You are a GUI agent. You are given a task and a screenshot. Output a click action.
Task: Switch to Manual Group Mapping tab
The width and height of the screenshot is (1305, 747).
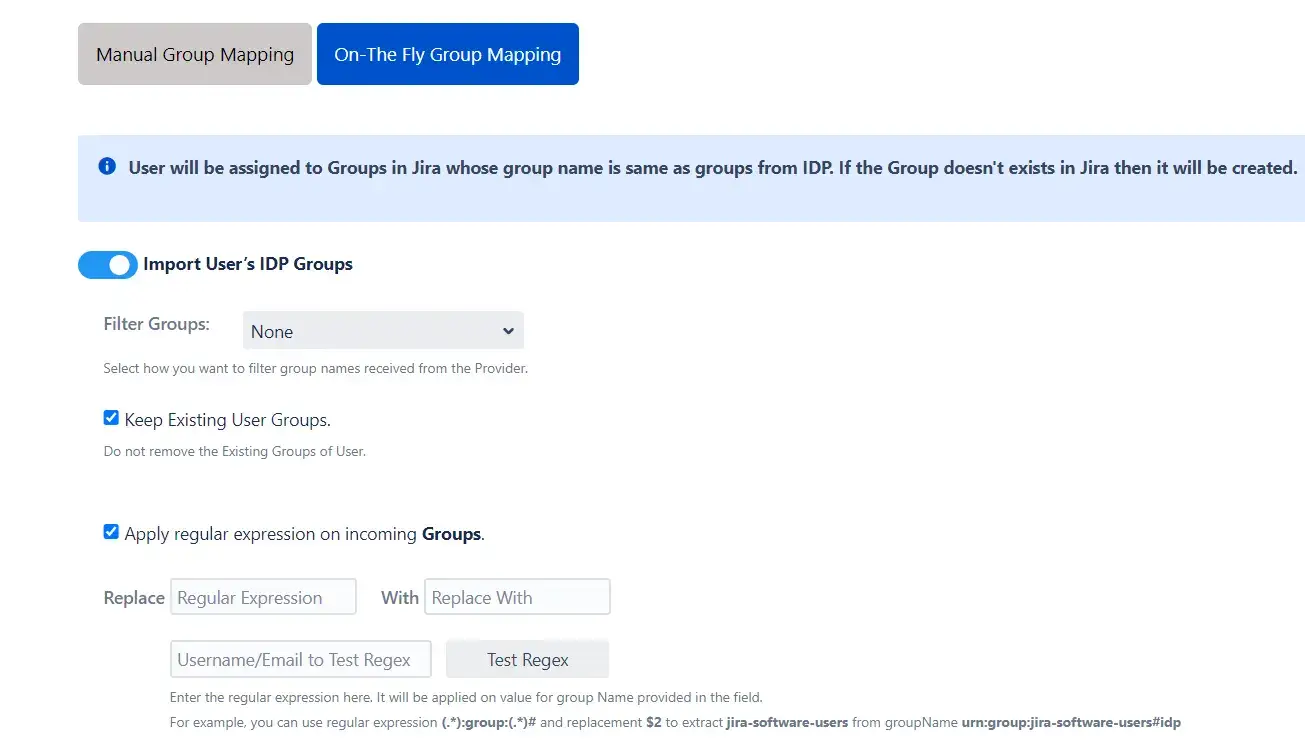coord(194,54)
